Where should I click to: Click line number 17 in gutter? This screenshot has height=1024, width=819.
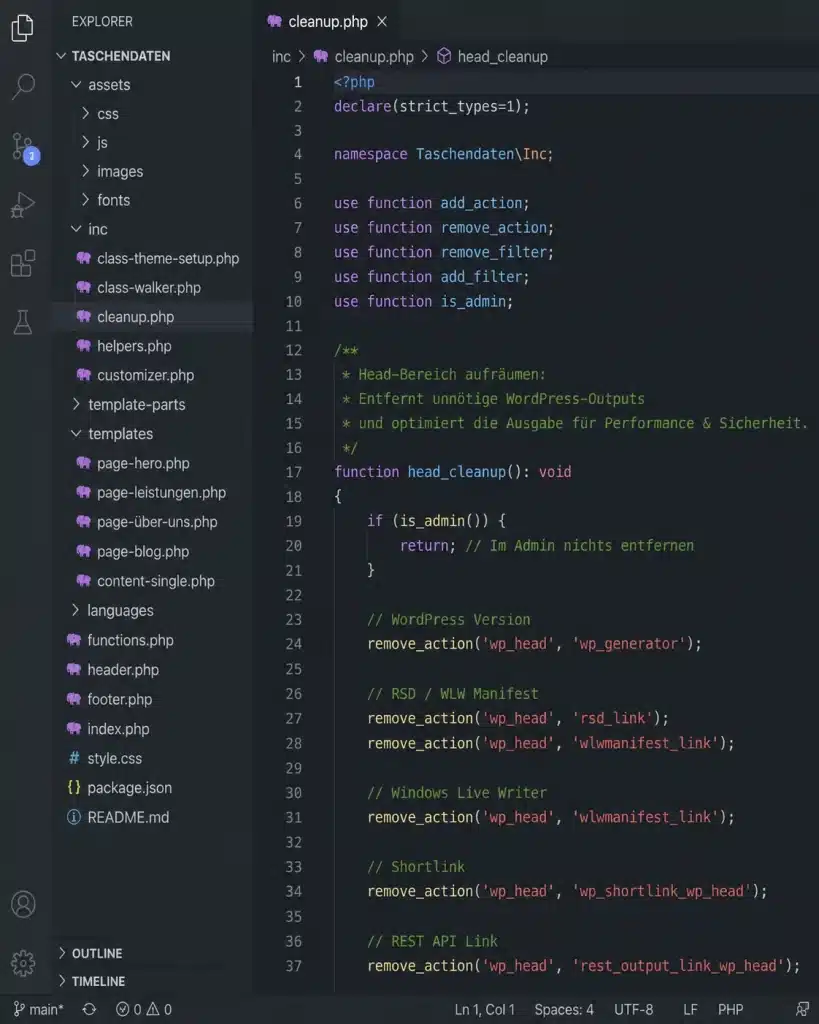point(293,472)
